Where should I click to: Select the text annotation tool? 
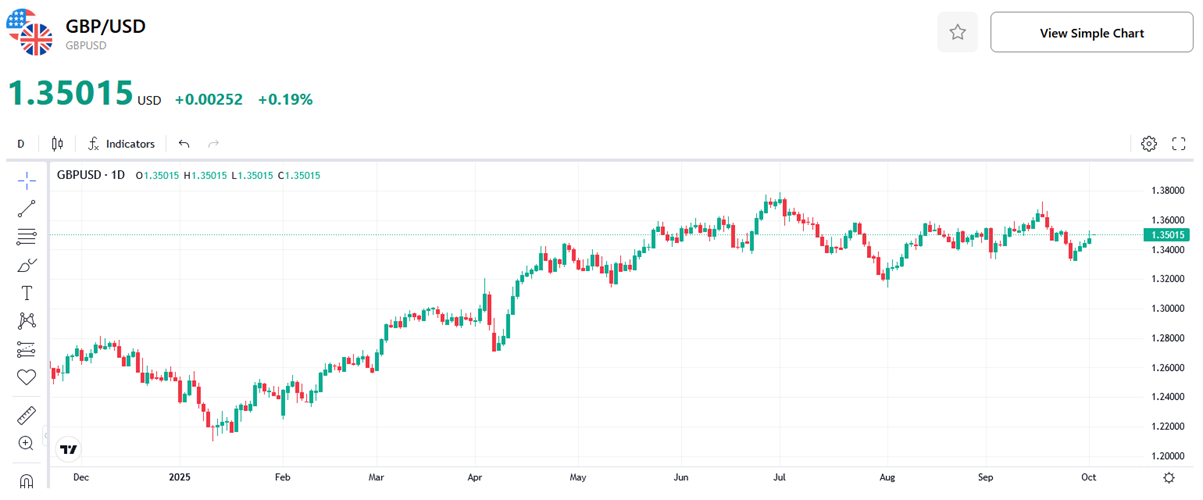pyautogui.click(x=27, y=293)
